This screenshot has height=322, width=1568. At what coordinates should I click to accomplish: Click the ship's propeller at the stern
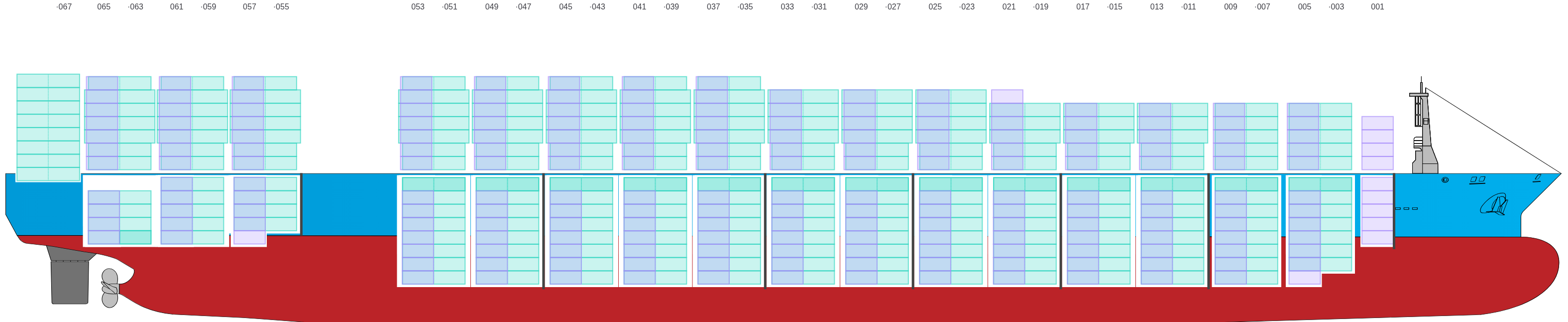(110, 288)
